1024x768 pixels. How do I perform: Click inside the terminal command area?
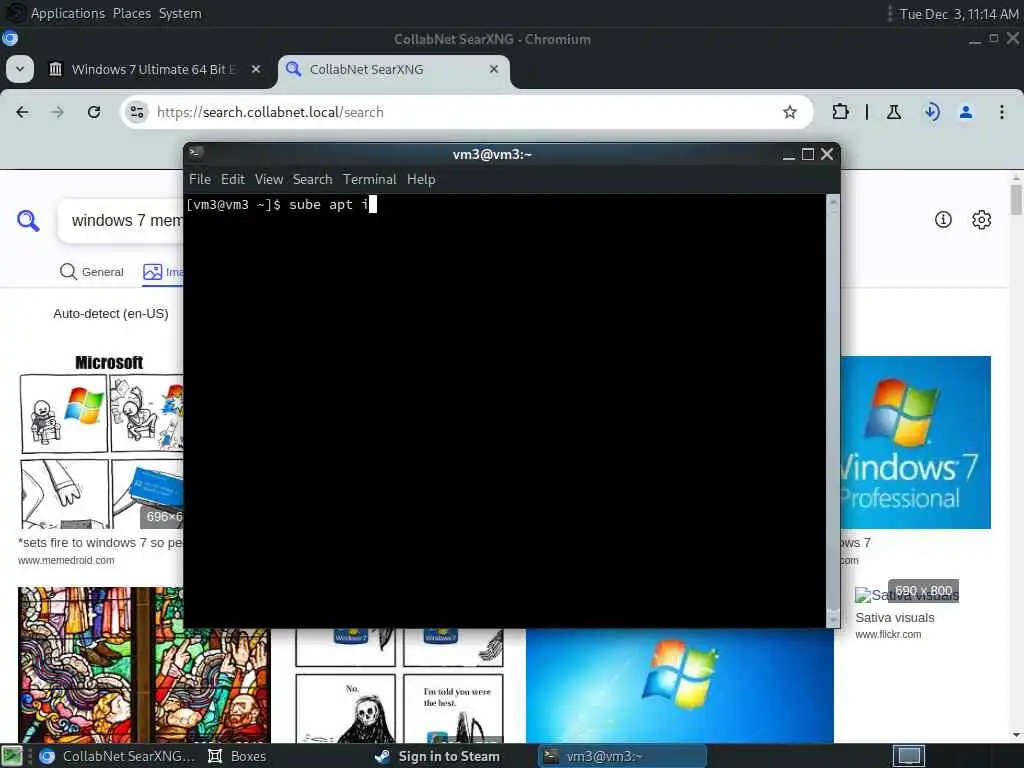pos(504,411)
